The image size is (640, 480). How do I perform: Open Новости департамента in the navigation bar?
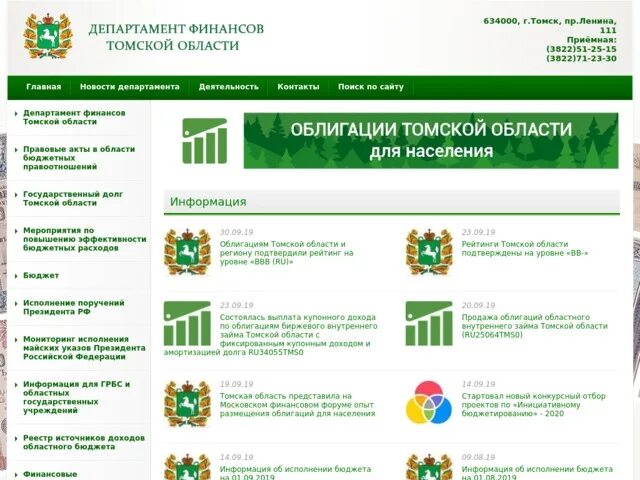130,87
